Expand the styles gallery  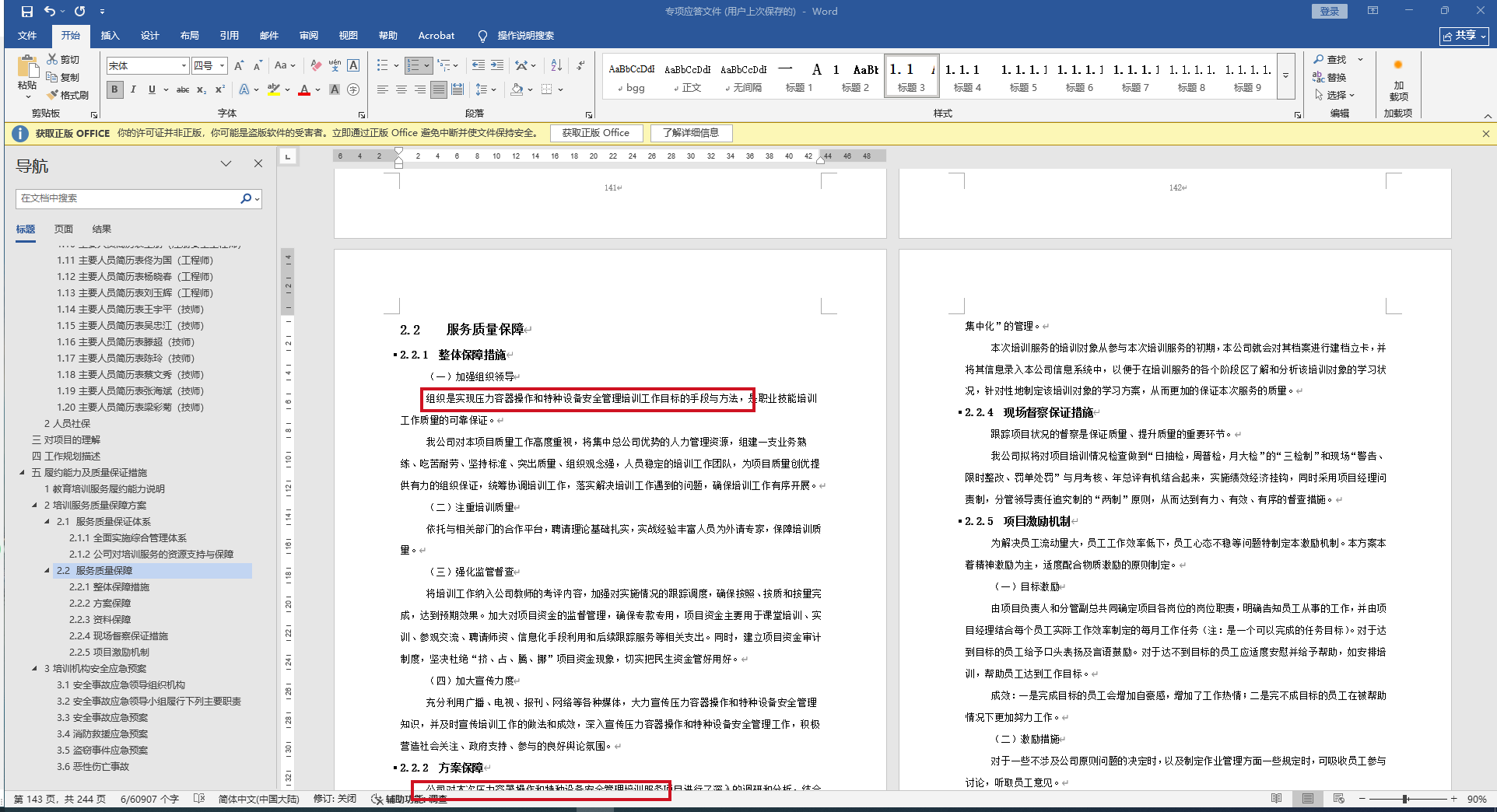click(1286, 75)
